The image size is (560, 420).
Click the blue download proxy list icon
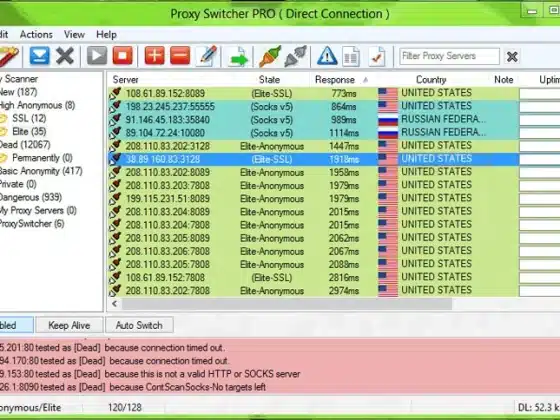[39, 56]
